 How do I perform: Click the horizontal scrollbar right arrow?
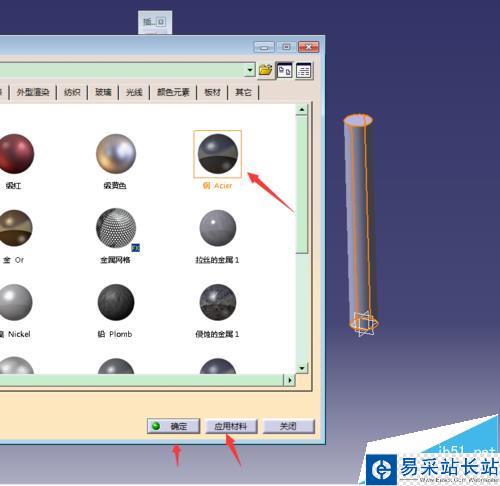(x=290, y=380)
